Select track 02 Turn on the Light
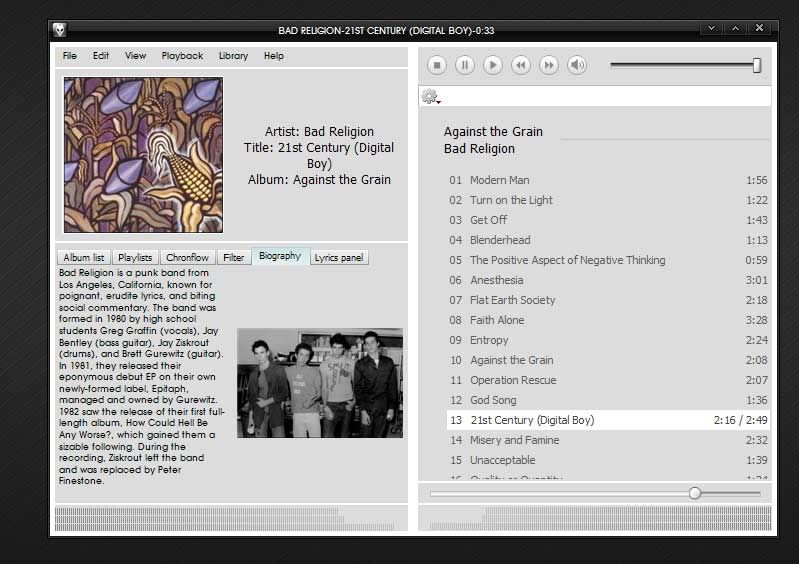799x564 pixels. [608, 200]
